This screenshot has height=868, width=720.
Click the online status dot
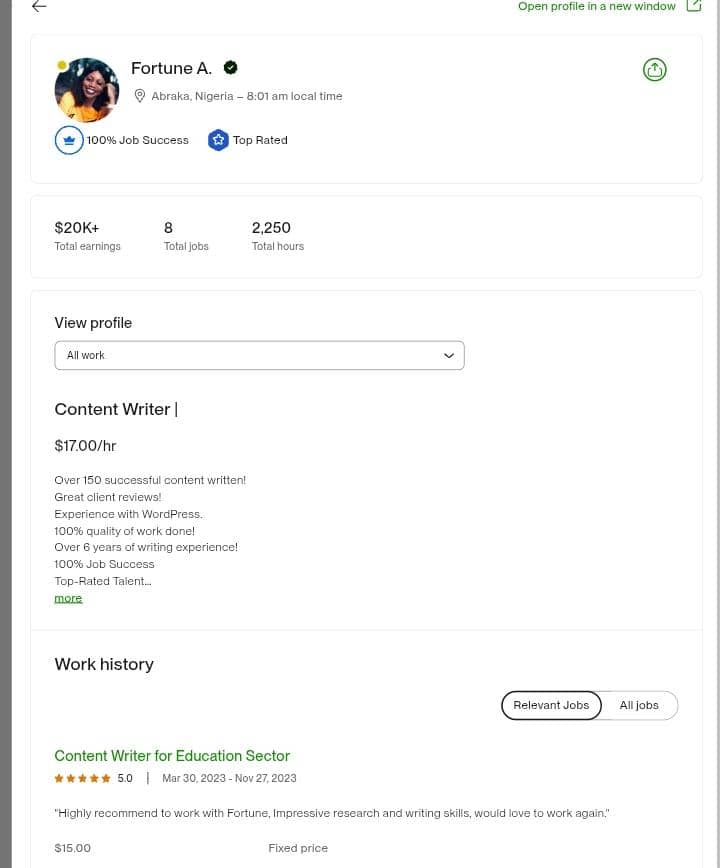(62, 66)
